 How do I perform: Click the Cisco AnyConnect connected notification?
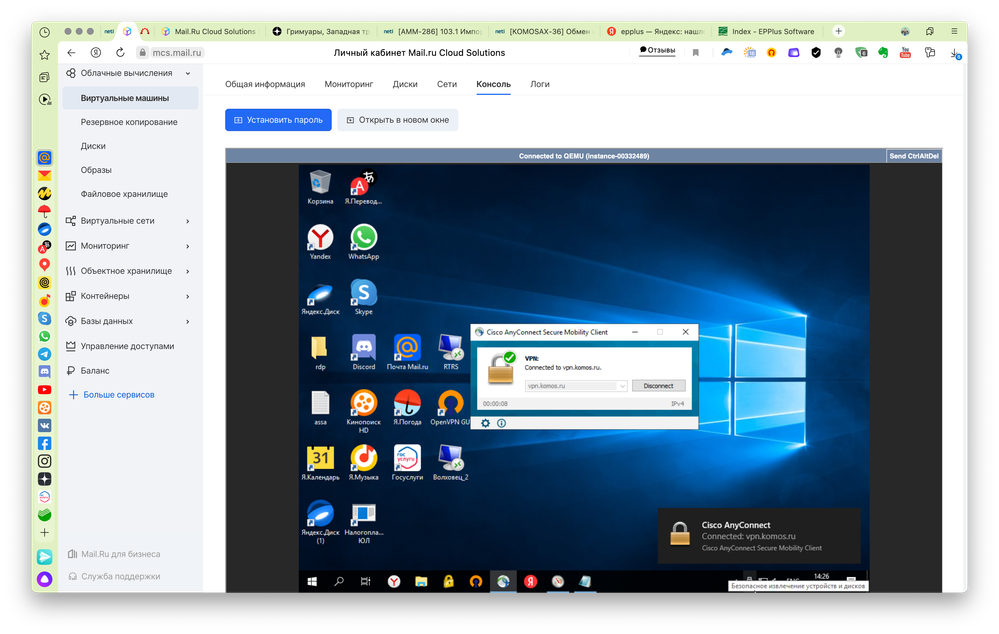tap(759, 536)
